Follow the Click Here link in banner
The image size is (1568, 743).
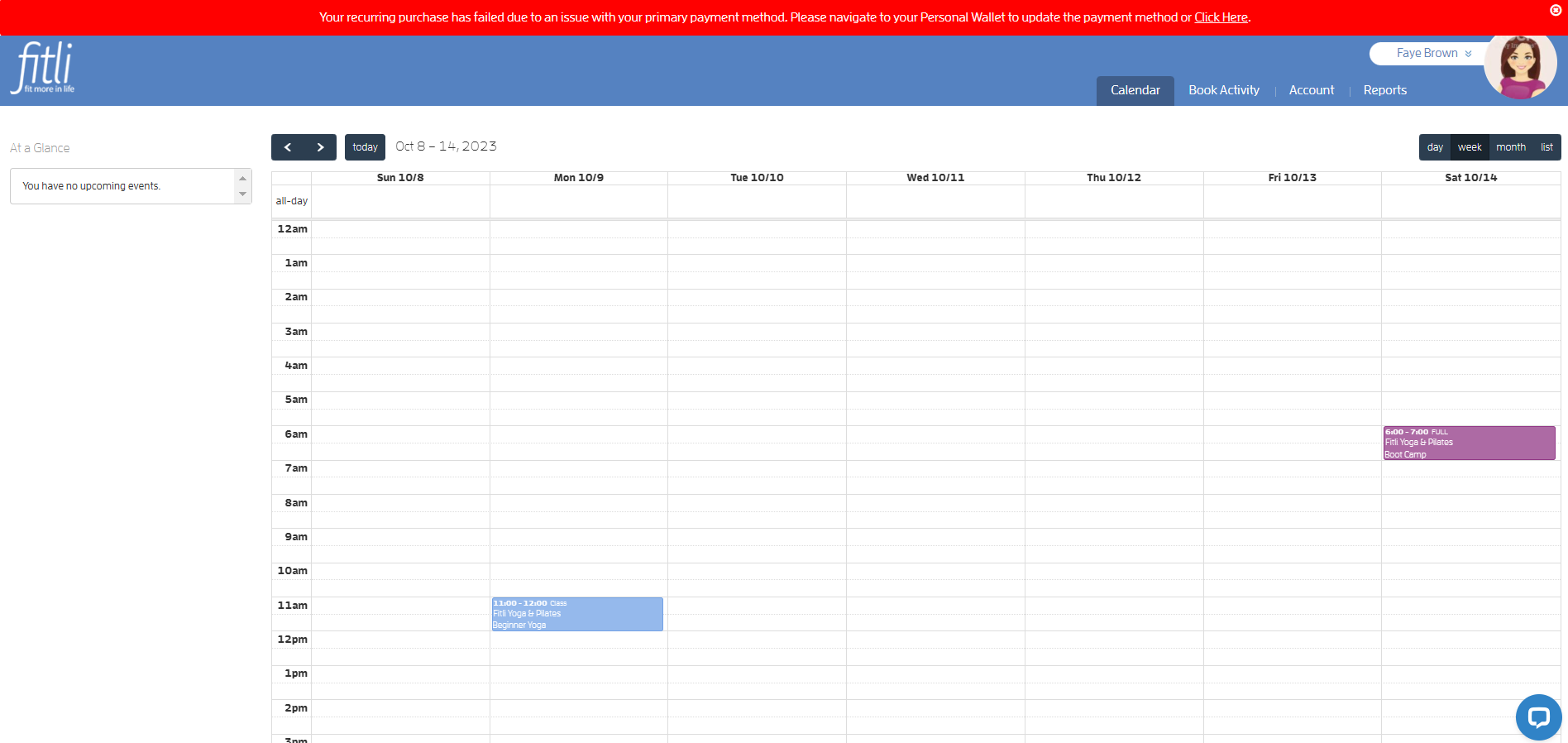click(x=1221, y=17)
